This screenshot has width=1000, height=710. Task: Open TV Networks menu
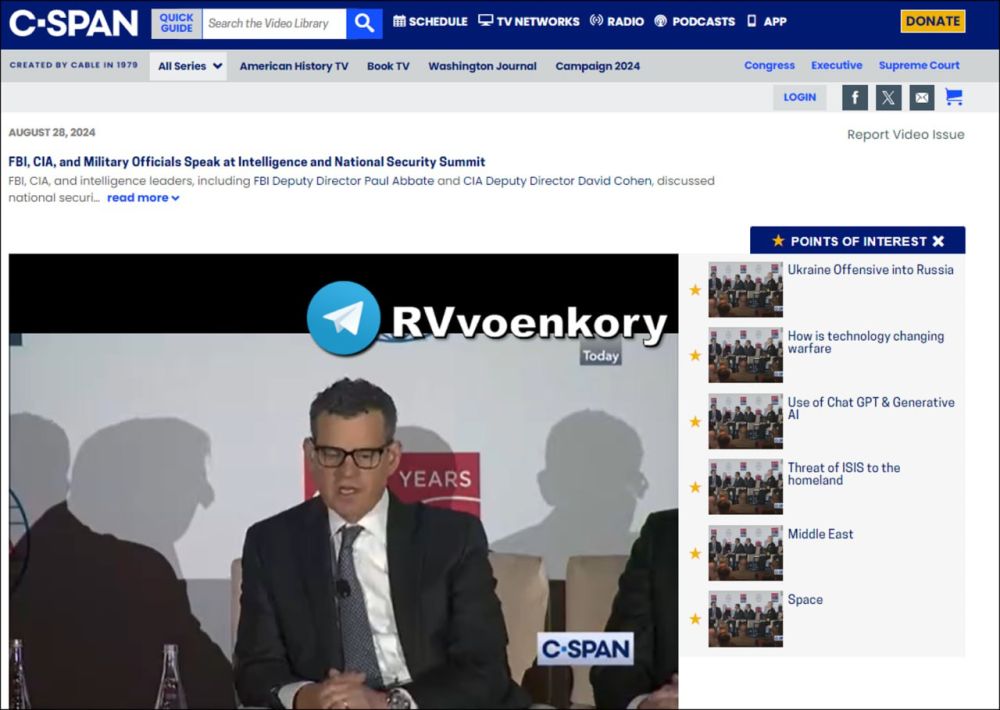(529, 21)
